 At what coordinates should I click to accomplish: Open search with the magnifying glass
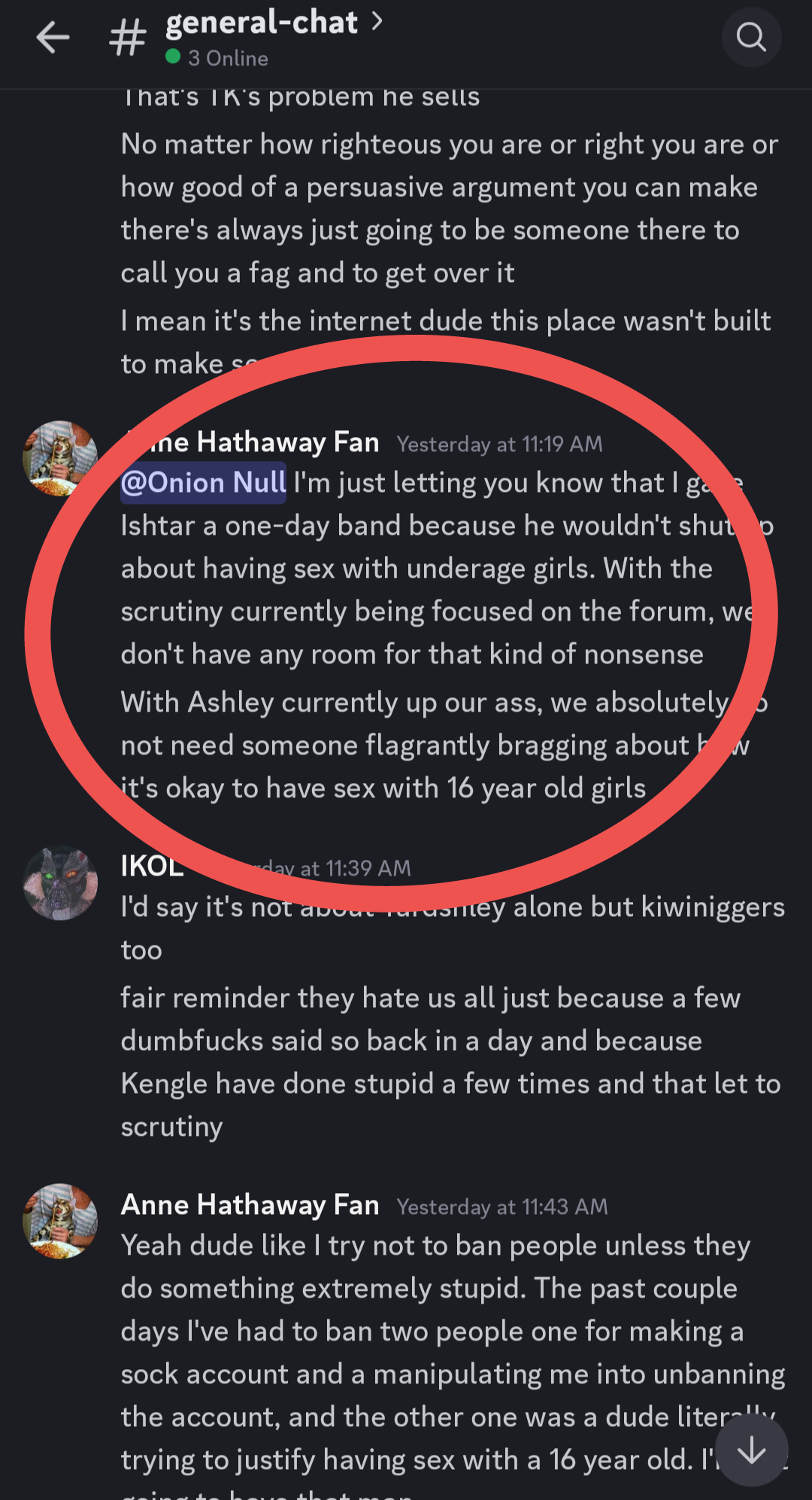pos(751,37)
